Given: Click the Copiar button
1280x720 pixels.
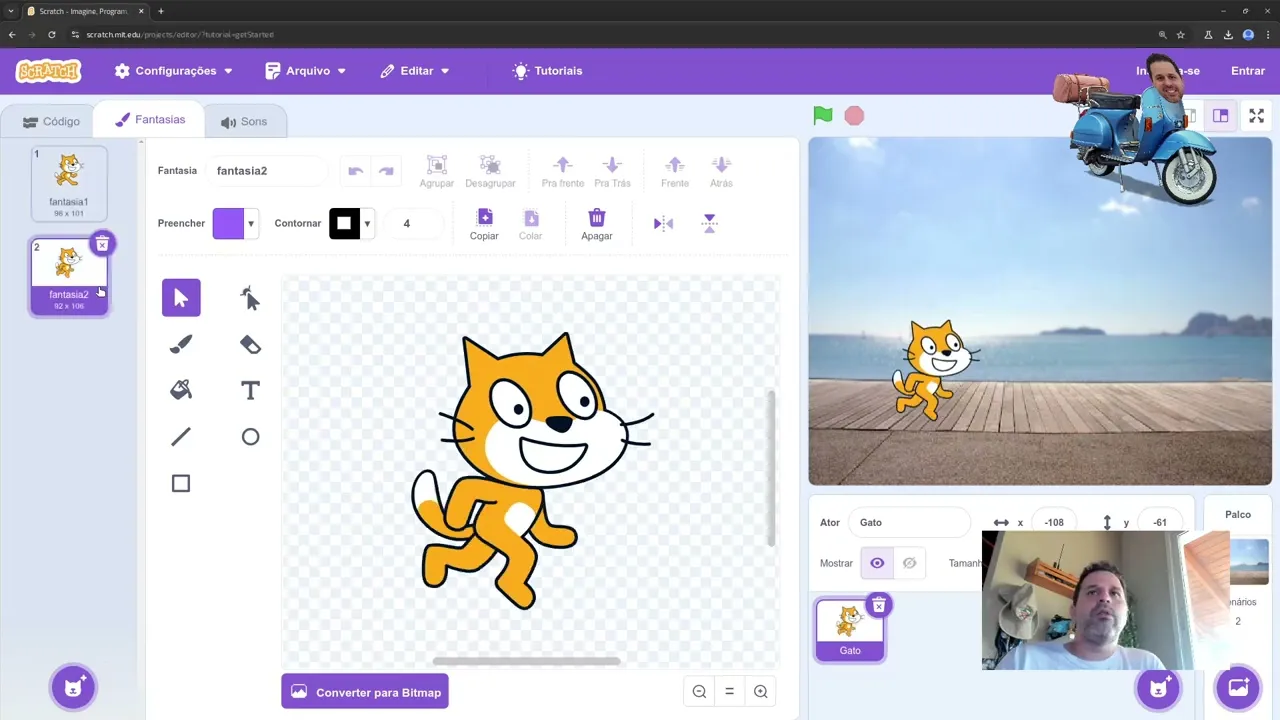Looking at the screenshot, I should [484, 224].
